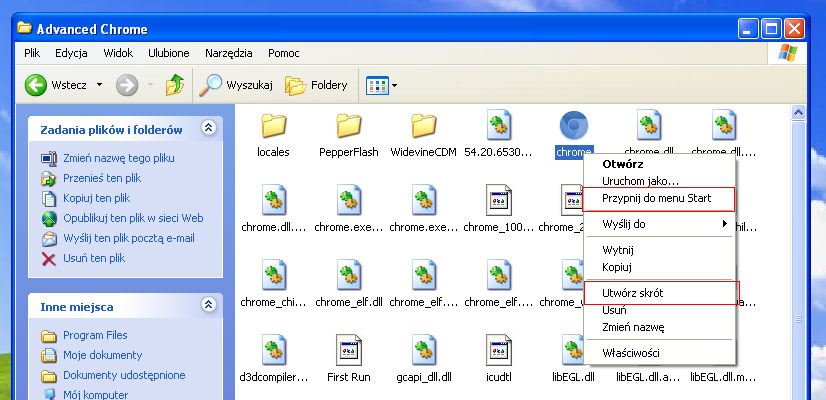Select the WidevineCDM folder icon
The height and width of the screenshot is (400, 826).
pos(424,125)
